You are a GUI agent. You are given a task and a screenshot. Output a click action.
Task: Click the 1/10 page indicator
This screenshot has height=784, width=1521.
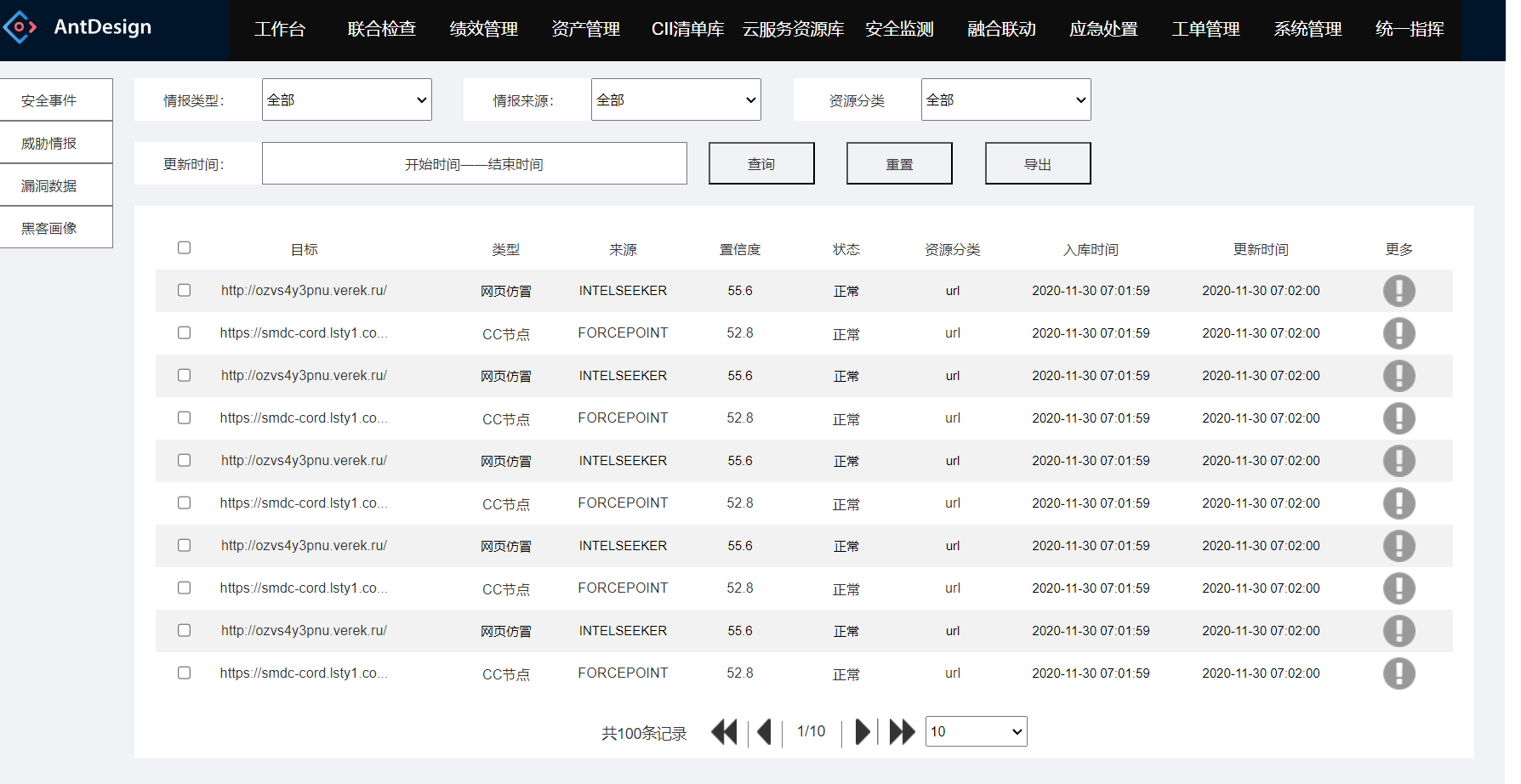click(x=811, y=731)
